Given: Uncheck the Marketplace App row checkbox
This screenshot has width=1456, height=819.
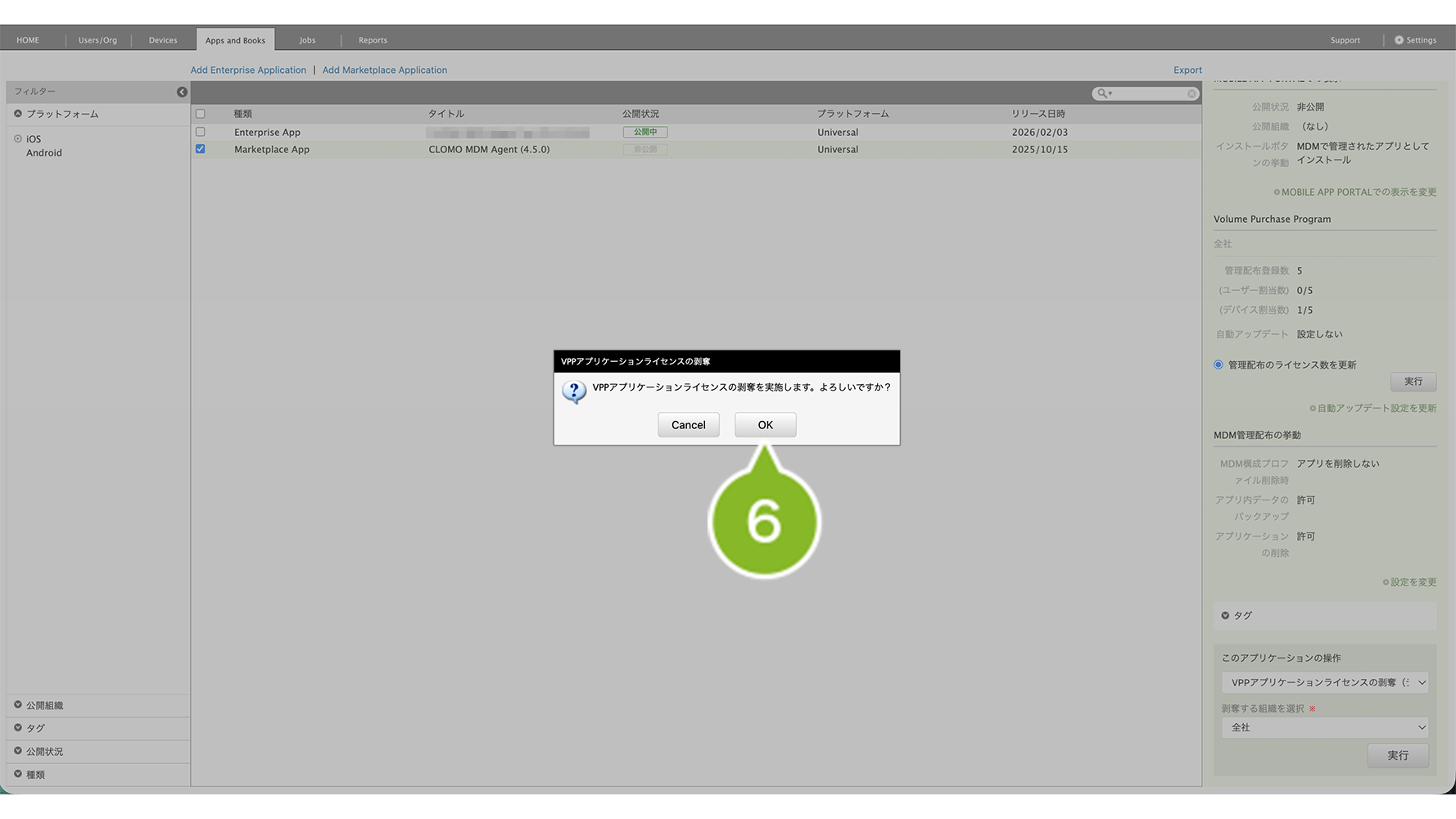Looking at the screenshot, I should (x=201, y=149).
